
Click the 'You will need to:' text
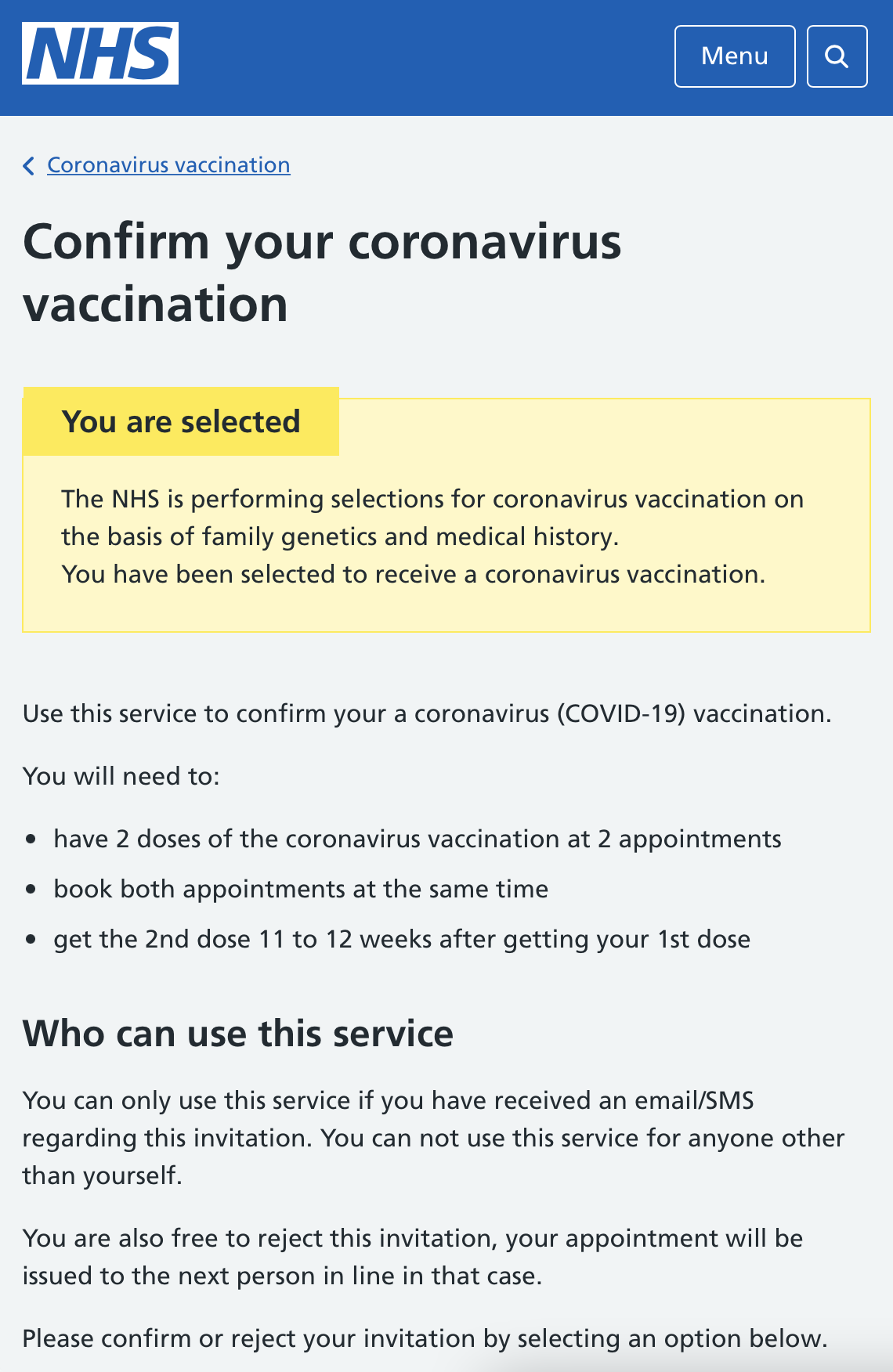coord(121,776)
